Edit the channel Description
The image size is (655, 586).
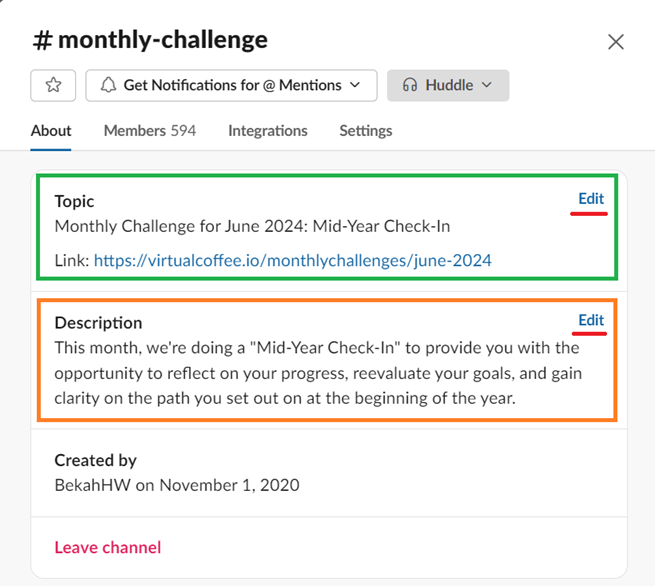click(591, 320)
